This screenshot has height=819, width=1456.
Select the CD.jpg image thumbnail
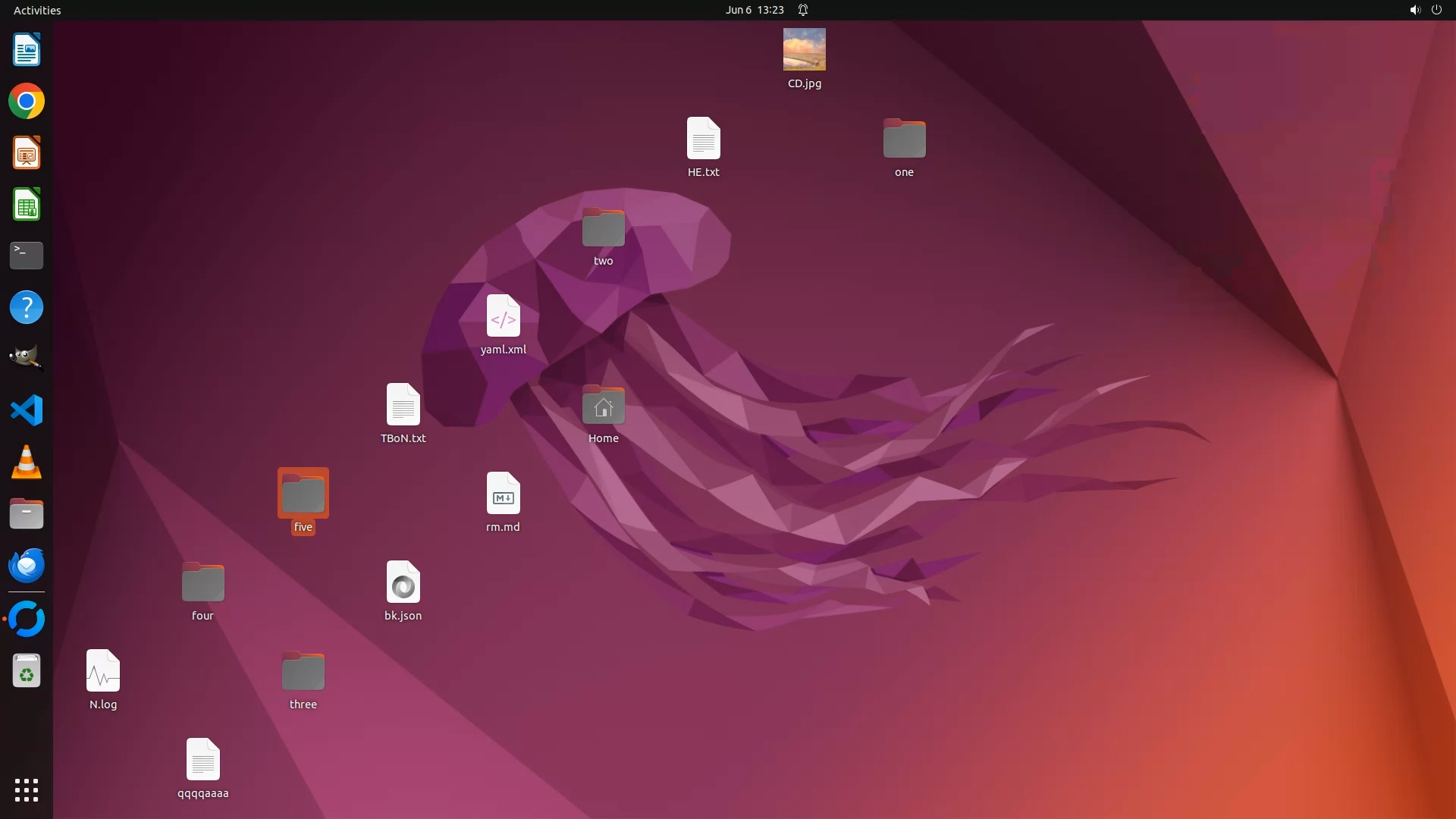[x=804, y=50]
